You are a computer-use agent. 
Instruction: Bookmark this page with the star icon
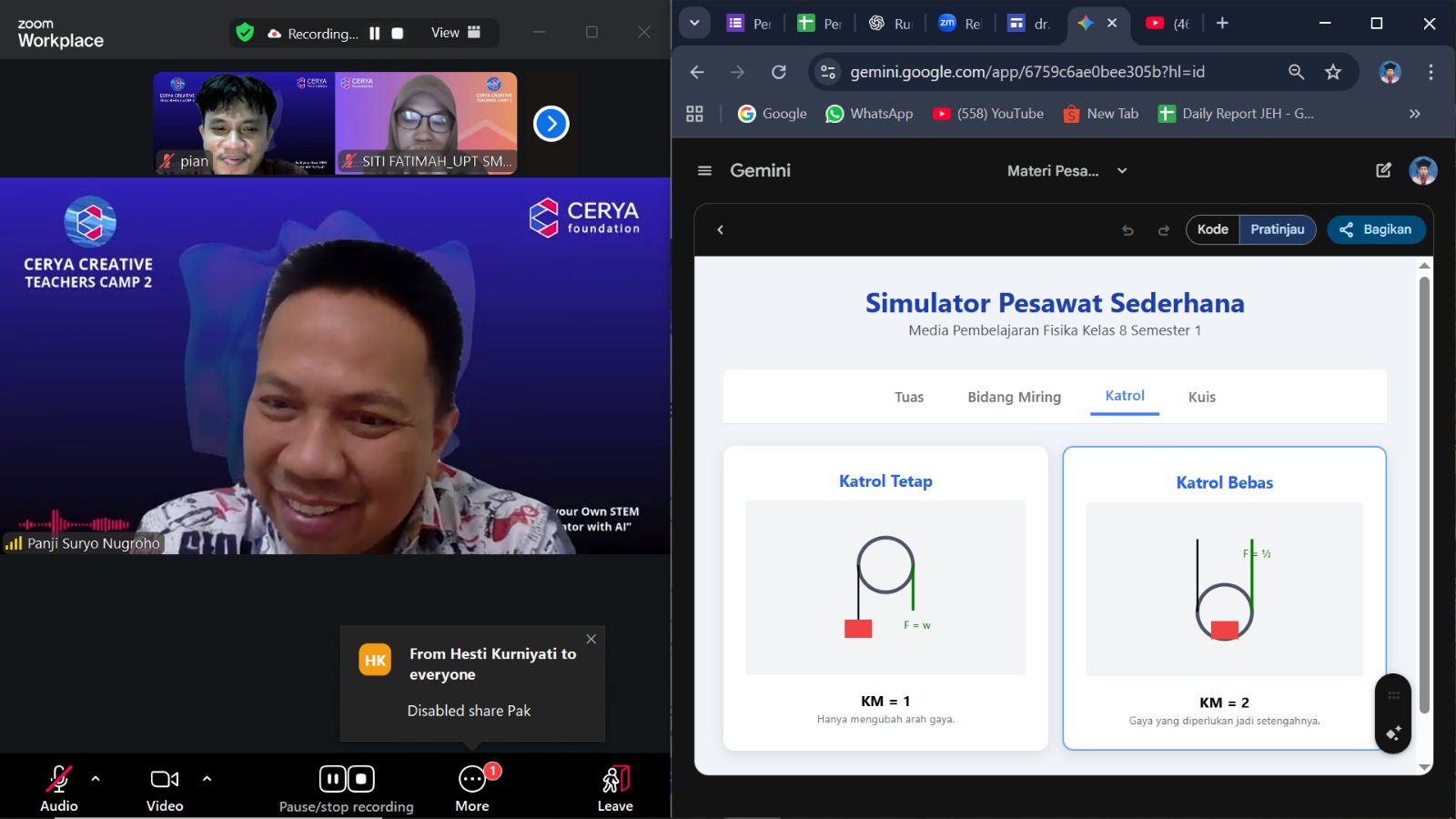point(1333,72)
